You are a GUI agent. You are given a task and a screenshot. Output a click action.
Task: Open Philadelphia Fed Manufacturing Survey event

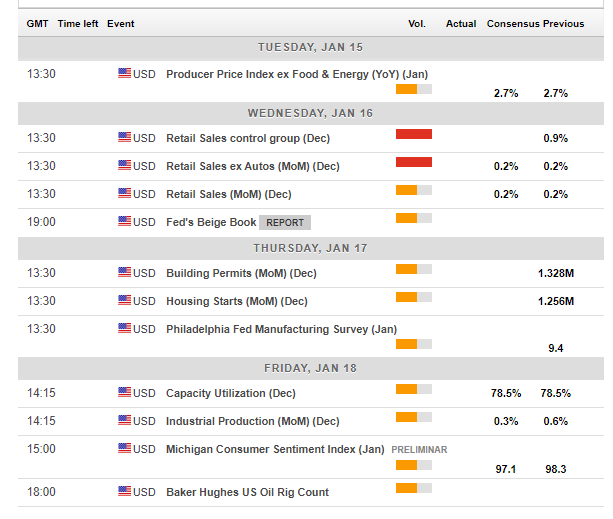tap(280, 329)
